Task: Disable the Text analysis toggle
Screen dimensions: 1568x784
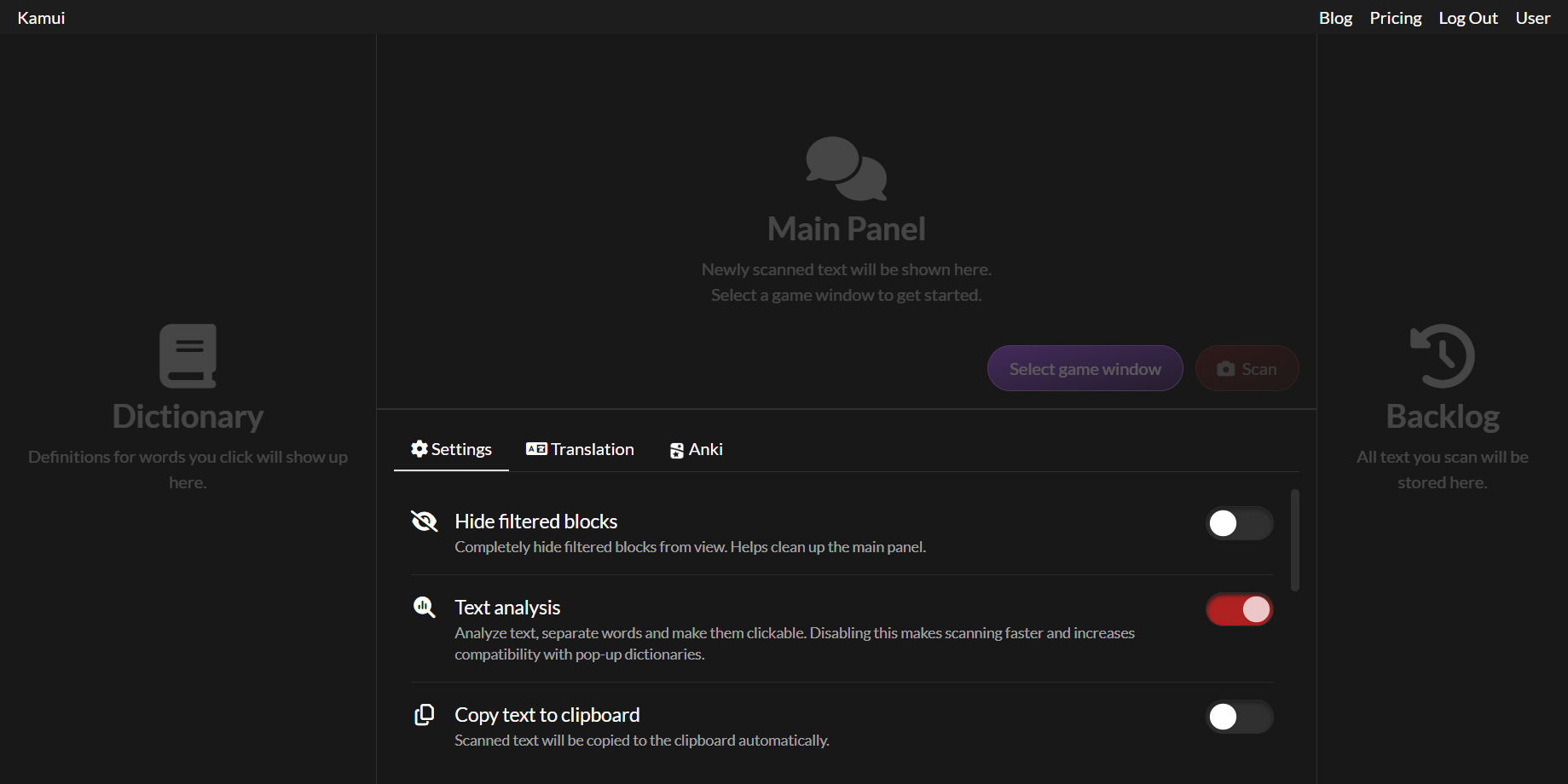Action: pyautogui.click(x=1239, y=609)
